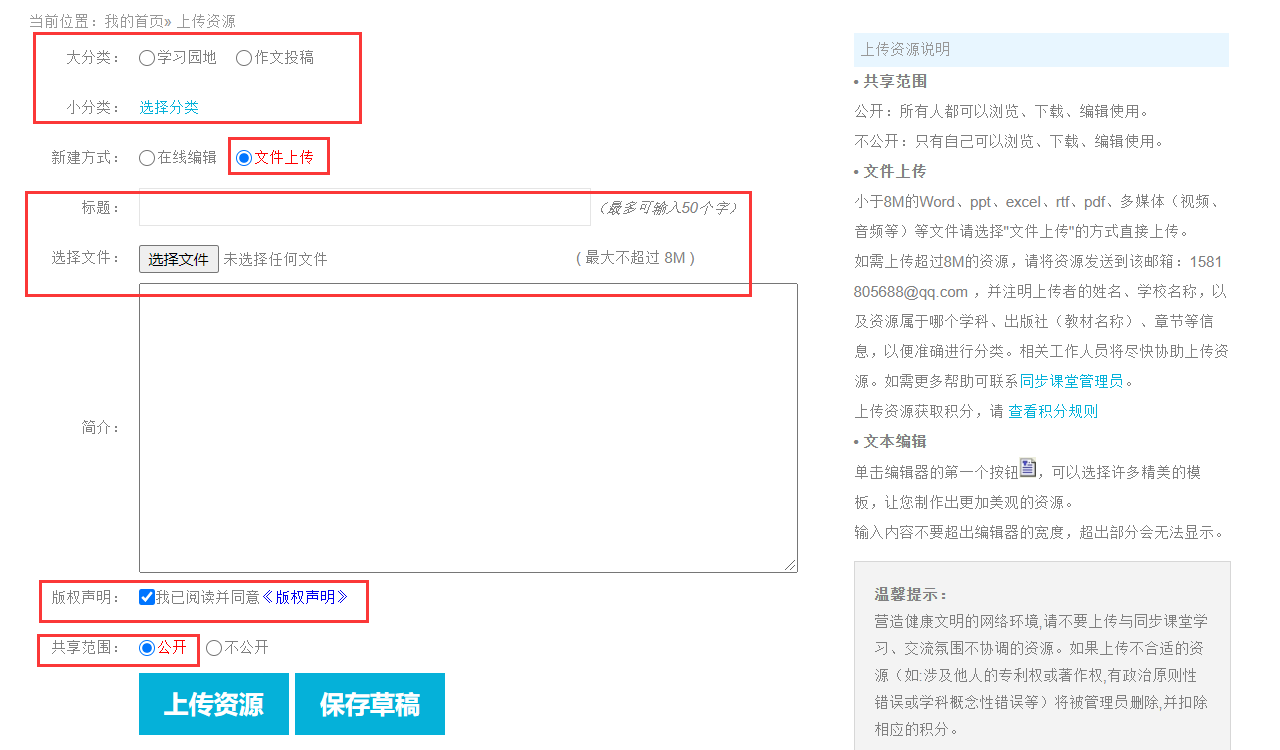The height and width of the screenshot is (750, 1280).
Task: Grab the textarea resize handle corner
Action: point(790,565)
